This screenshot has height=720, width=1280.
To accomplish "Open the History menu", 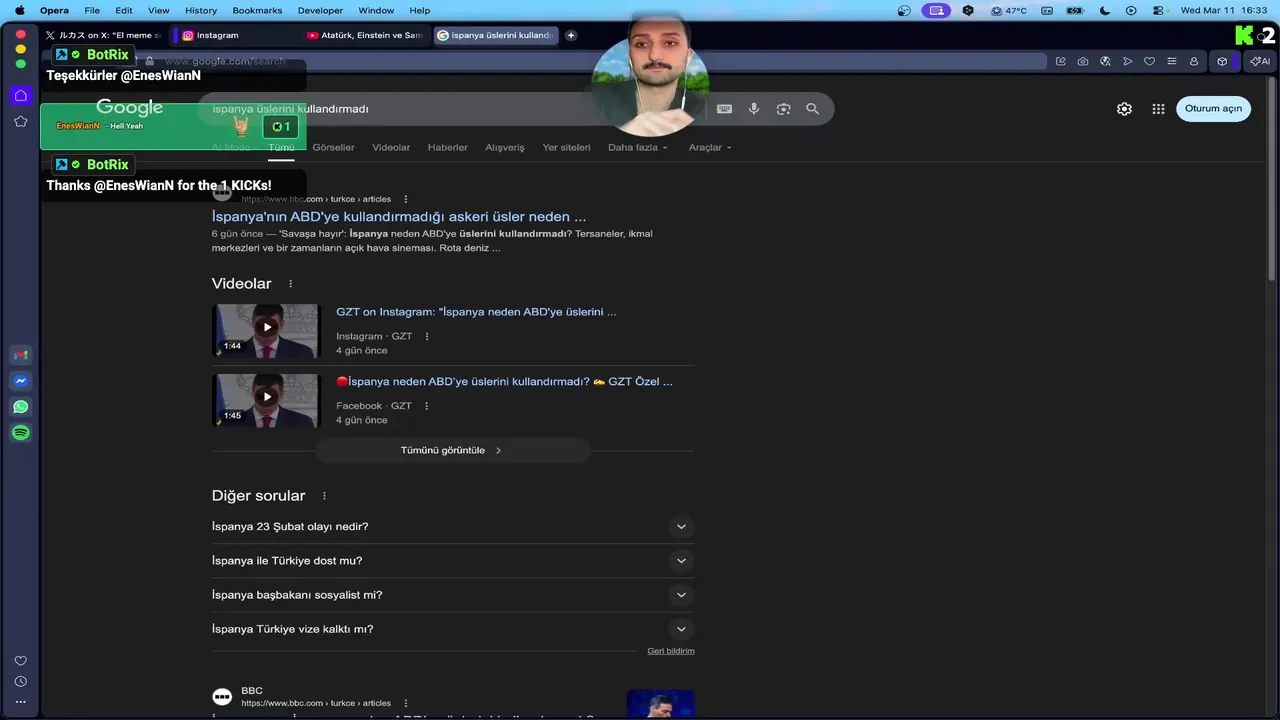I will point(201,10).
